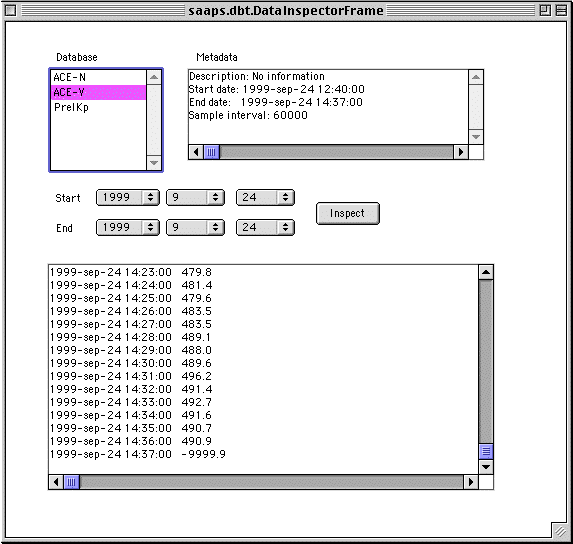Image resolution: width=573 pixels, height=544 pixels.
Task: Click the window collapse box in title bar
Action: 561,10
